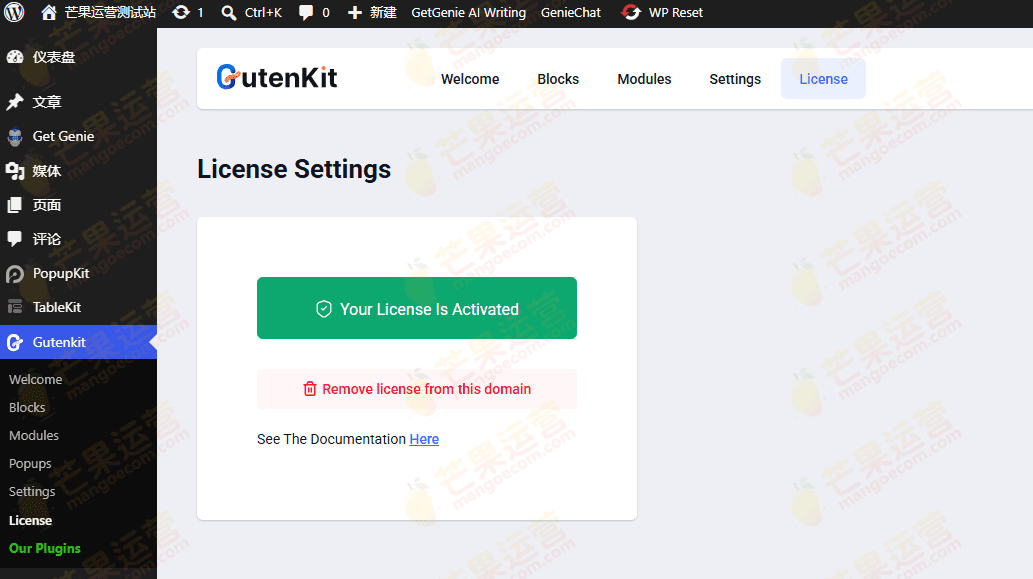Image resolution: width=1033 pixels, height=579 pixels.
Task: Click the WordPress logo icon
Action: click(14, 12)
